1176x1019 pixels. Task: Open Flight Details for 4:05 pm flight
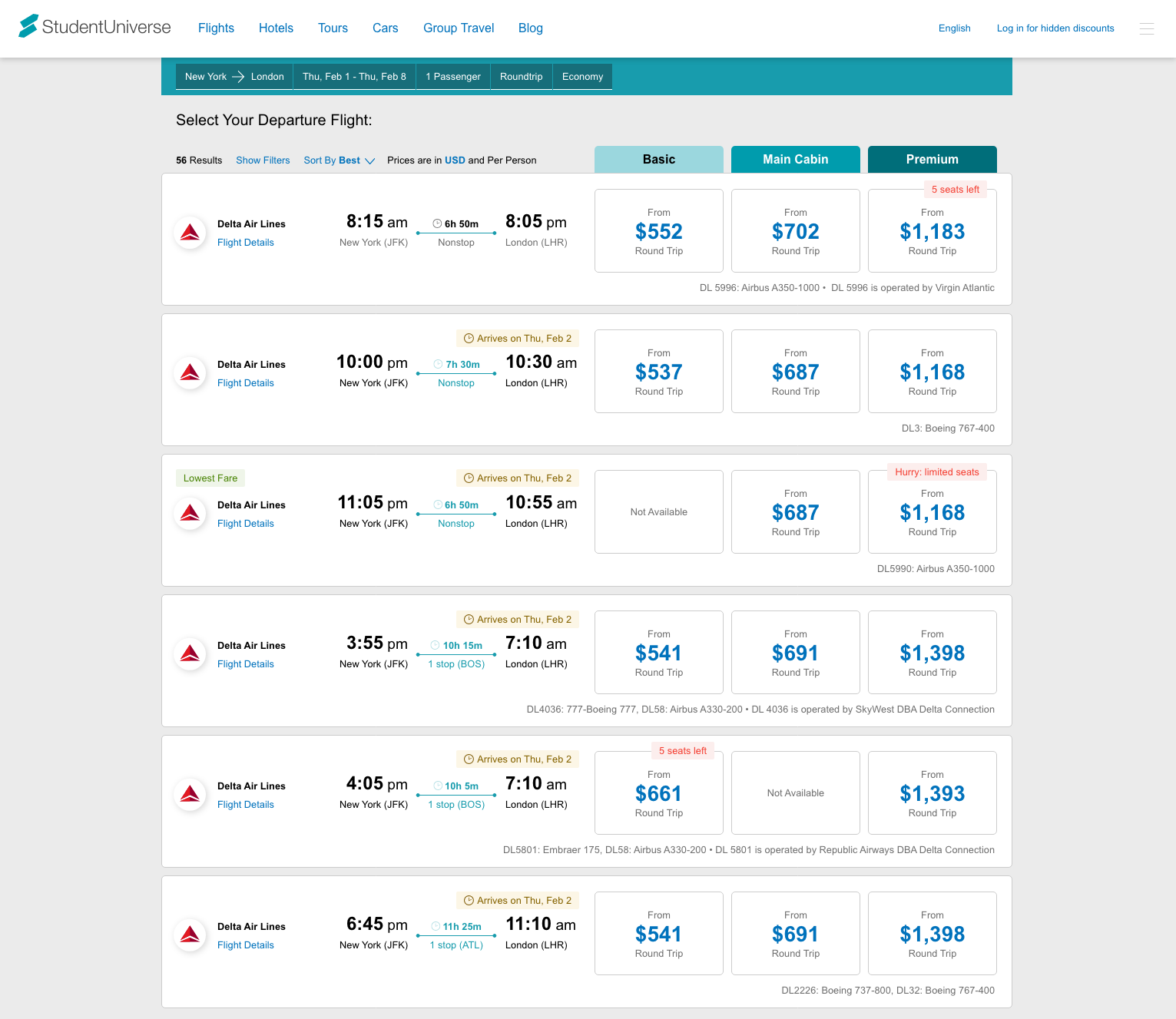(x=246, y=805)
